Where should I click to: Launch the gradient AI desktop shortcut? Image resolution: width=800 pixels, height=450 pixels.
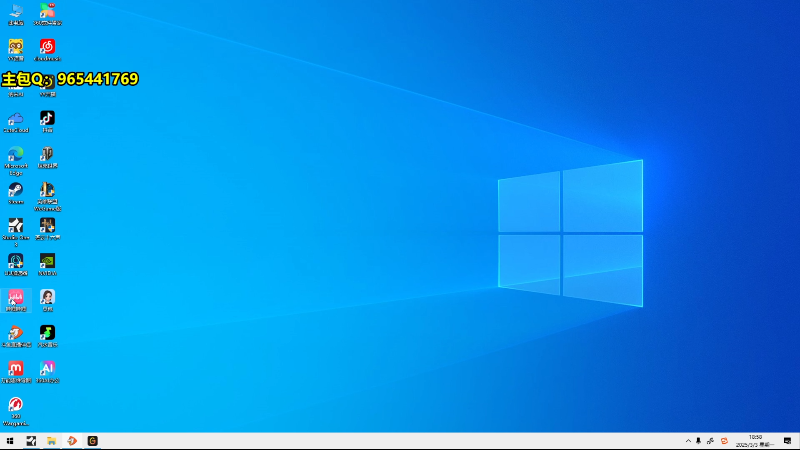tap(47, 371)
